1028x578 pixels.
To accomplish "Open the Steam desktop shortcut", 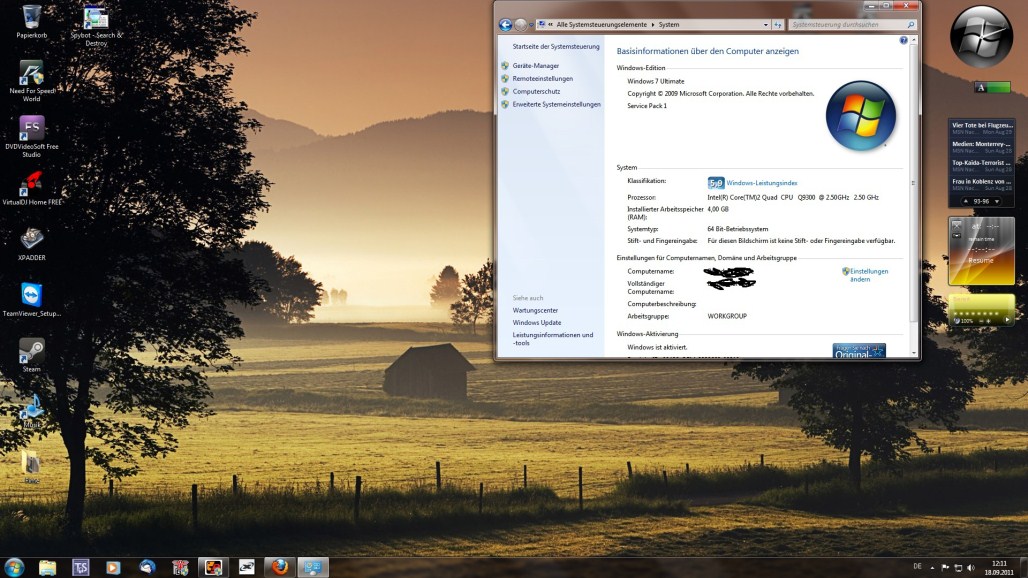I will [32, 351].
